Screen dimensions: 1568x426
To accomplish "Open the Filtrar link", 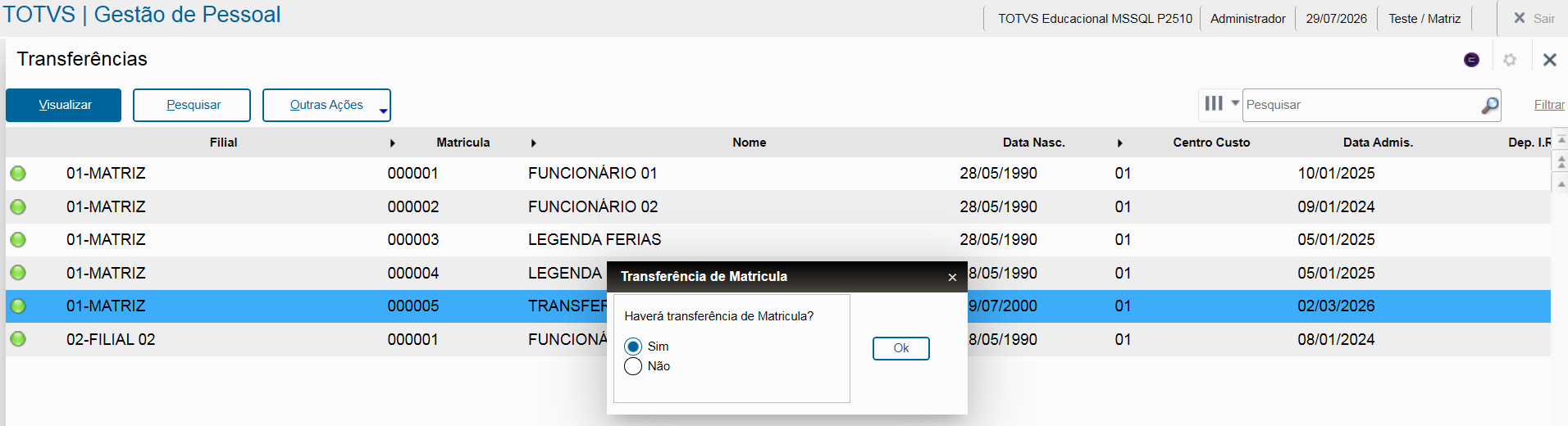I will pos(1549,105).
